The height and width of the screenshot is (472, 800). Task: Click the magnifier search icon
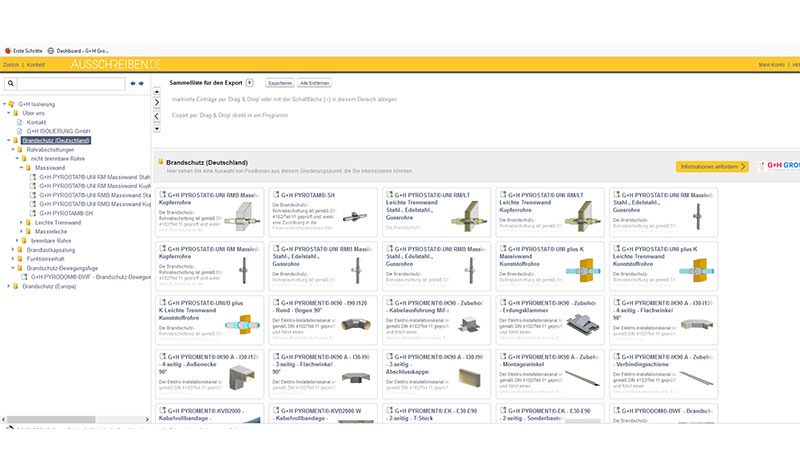(11, 83)
